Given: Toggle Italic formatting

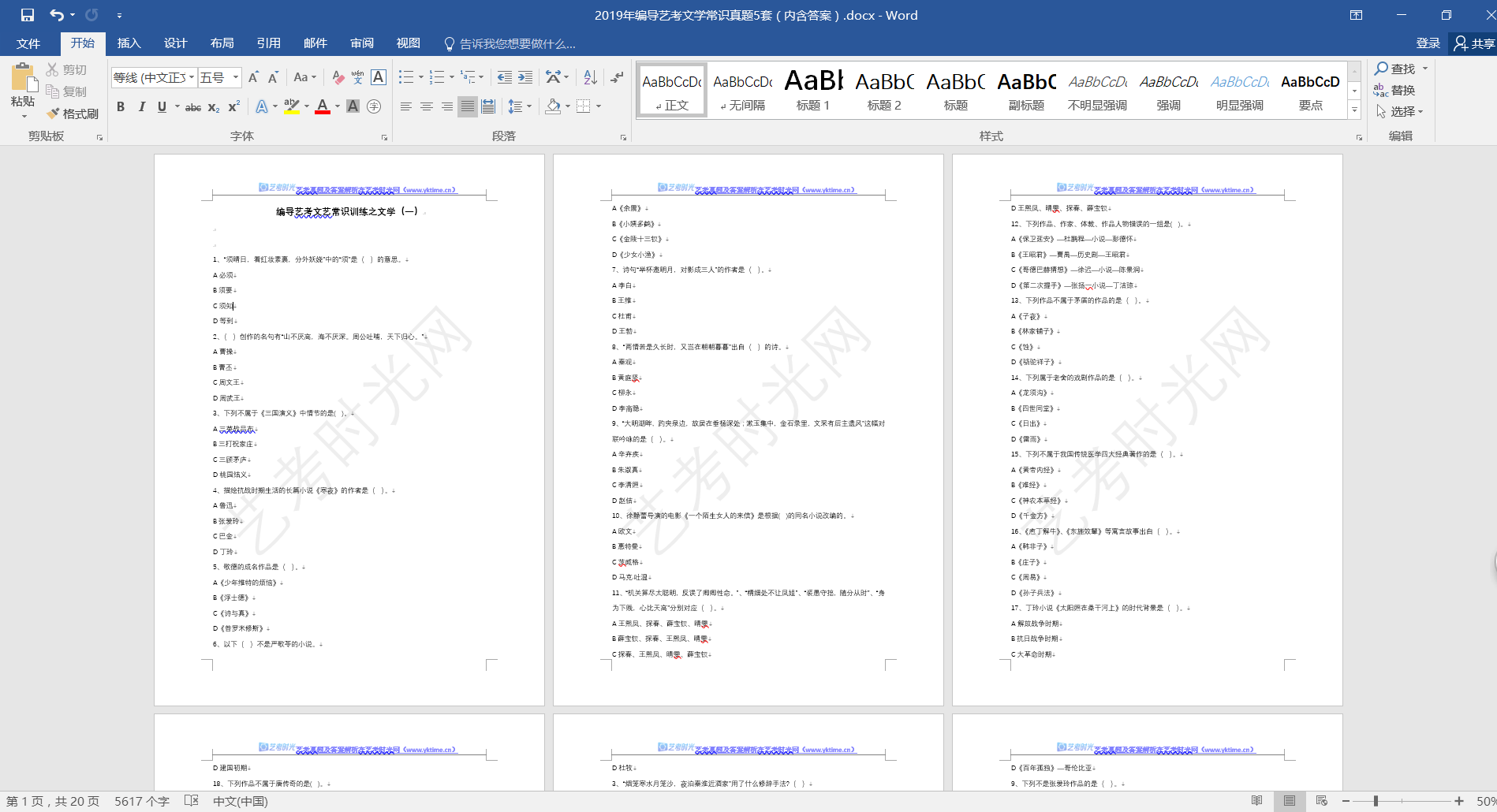Looking at the screenshot, I should [141, 107].
